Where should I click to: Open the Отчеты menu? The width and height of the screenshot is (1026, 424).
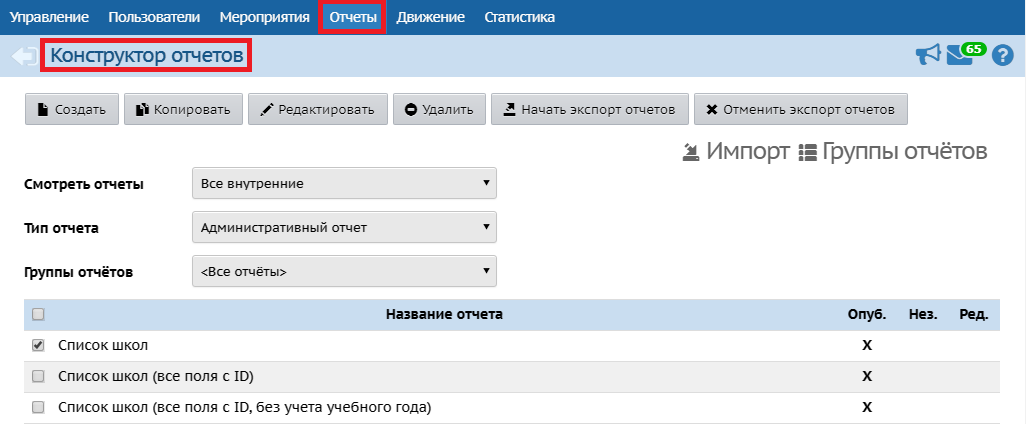[x=353, y=17]
